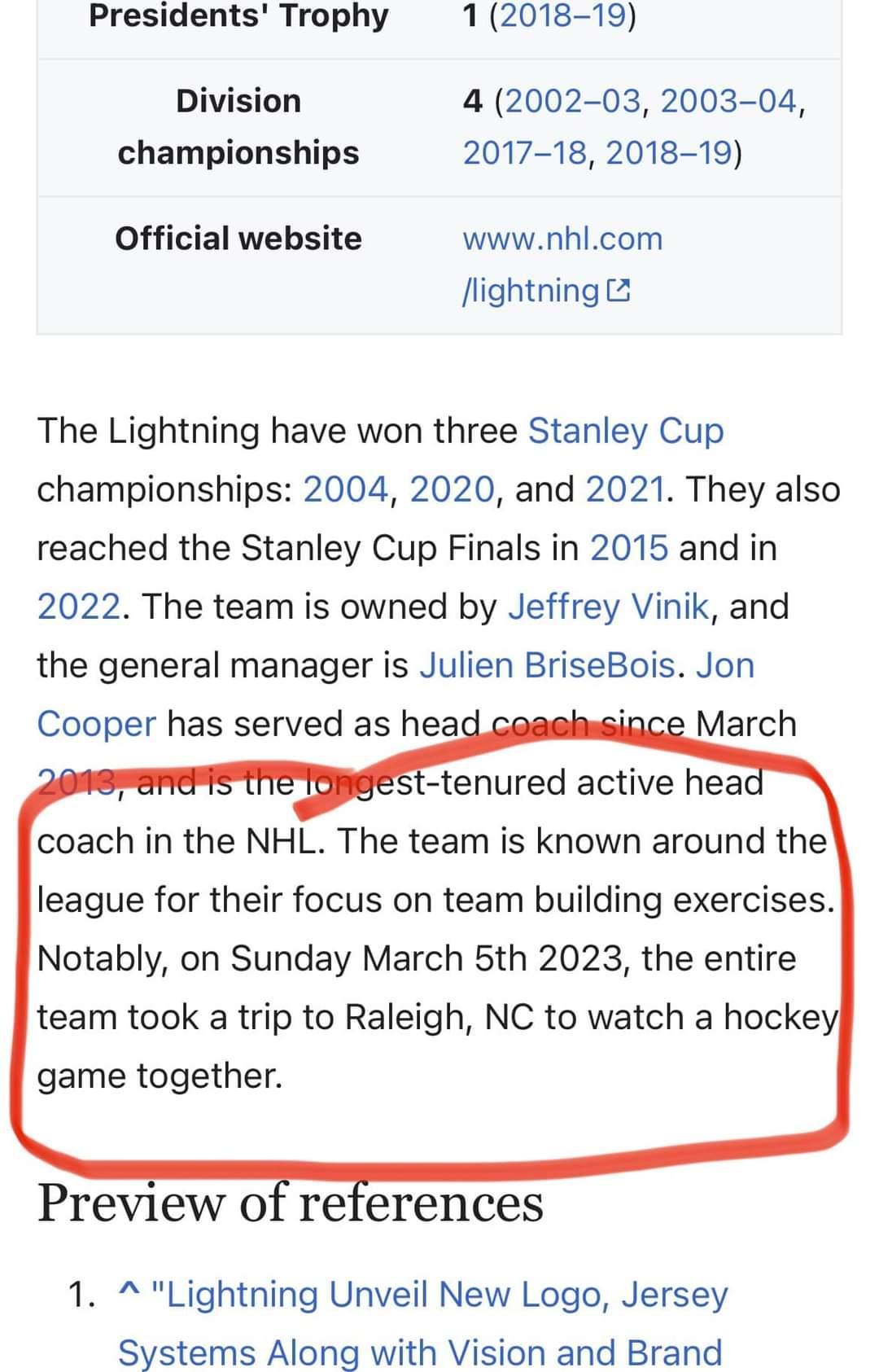The width and height of the screenshot is (879, 1372).
Task: Open the Stanley Cup article link
Action: click(626, 431)
